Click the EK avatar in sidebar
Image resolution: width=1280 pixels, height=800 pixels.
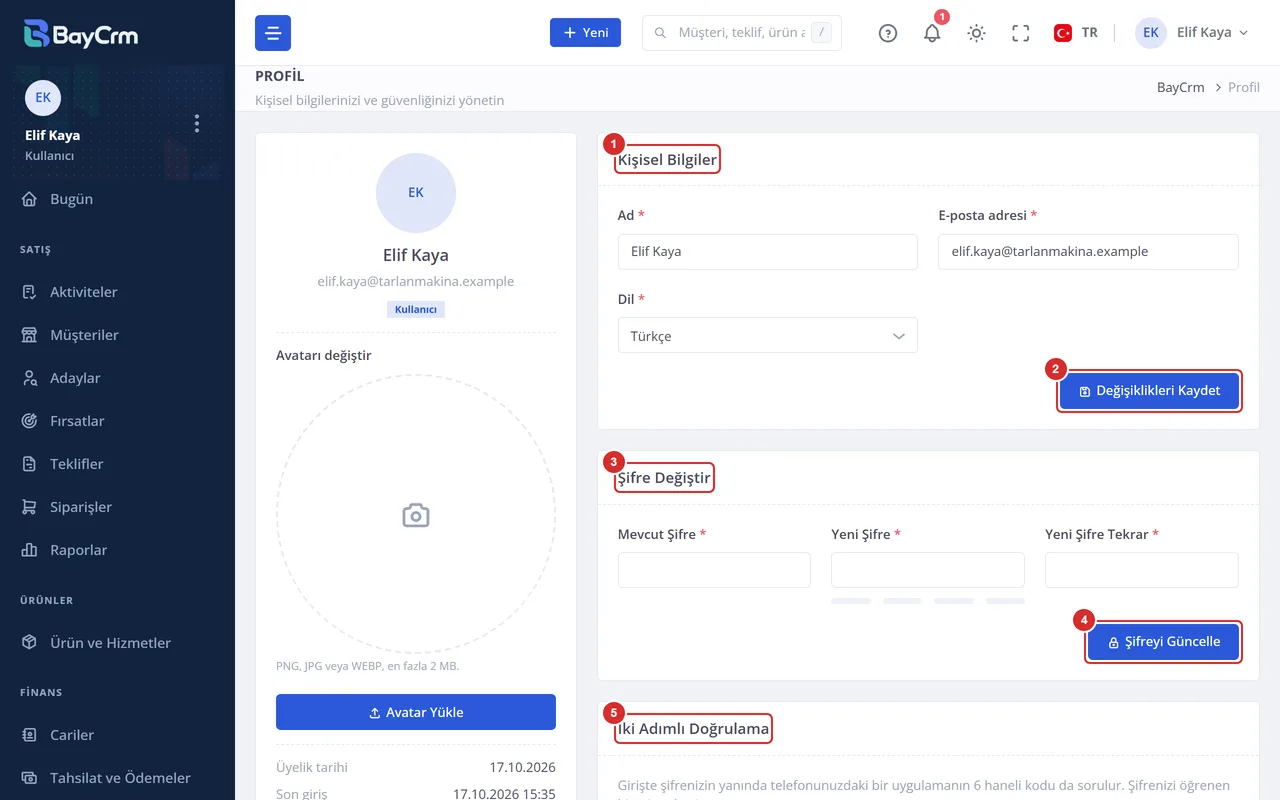tap(43, 98)
